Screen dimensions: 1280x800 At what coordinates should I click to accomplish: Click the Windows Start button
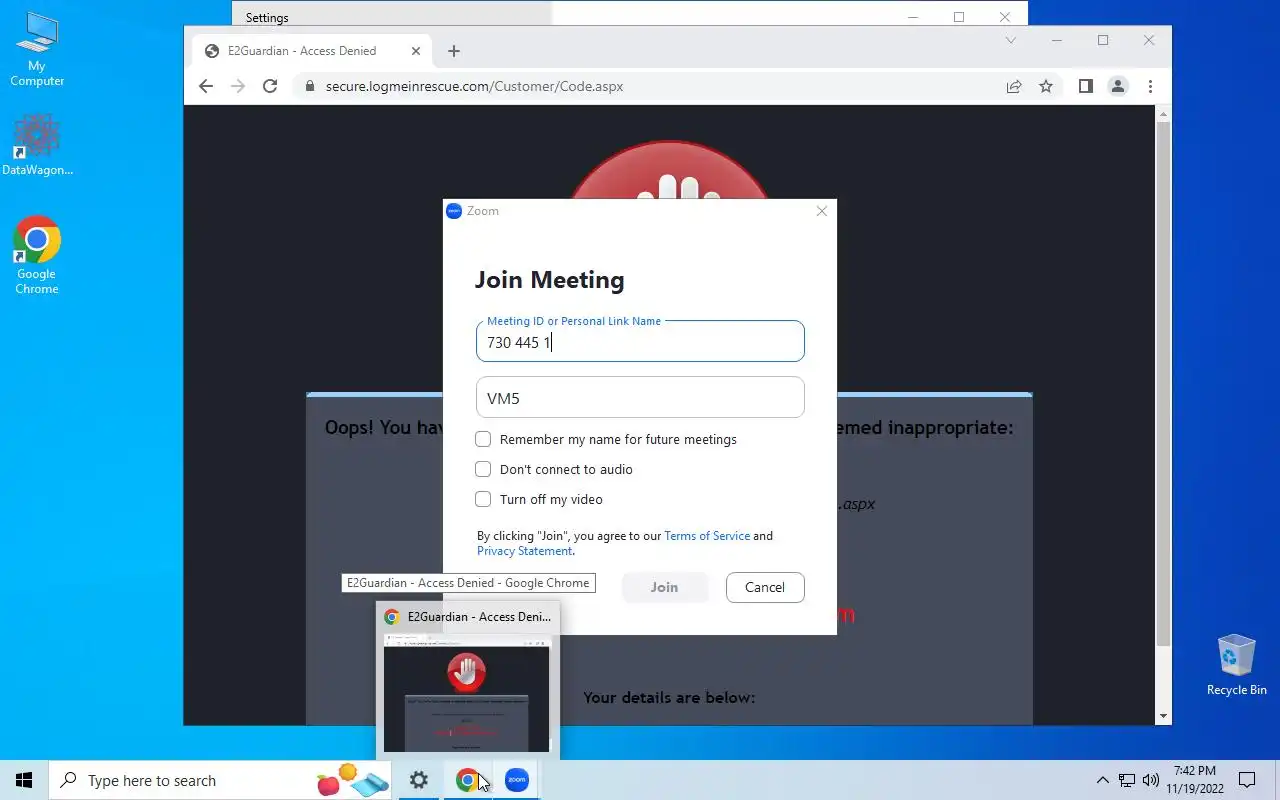click(24, 780)
